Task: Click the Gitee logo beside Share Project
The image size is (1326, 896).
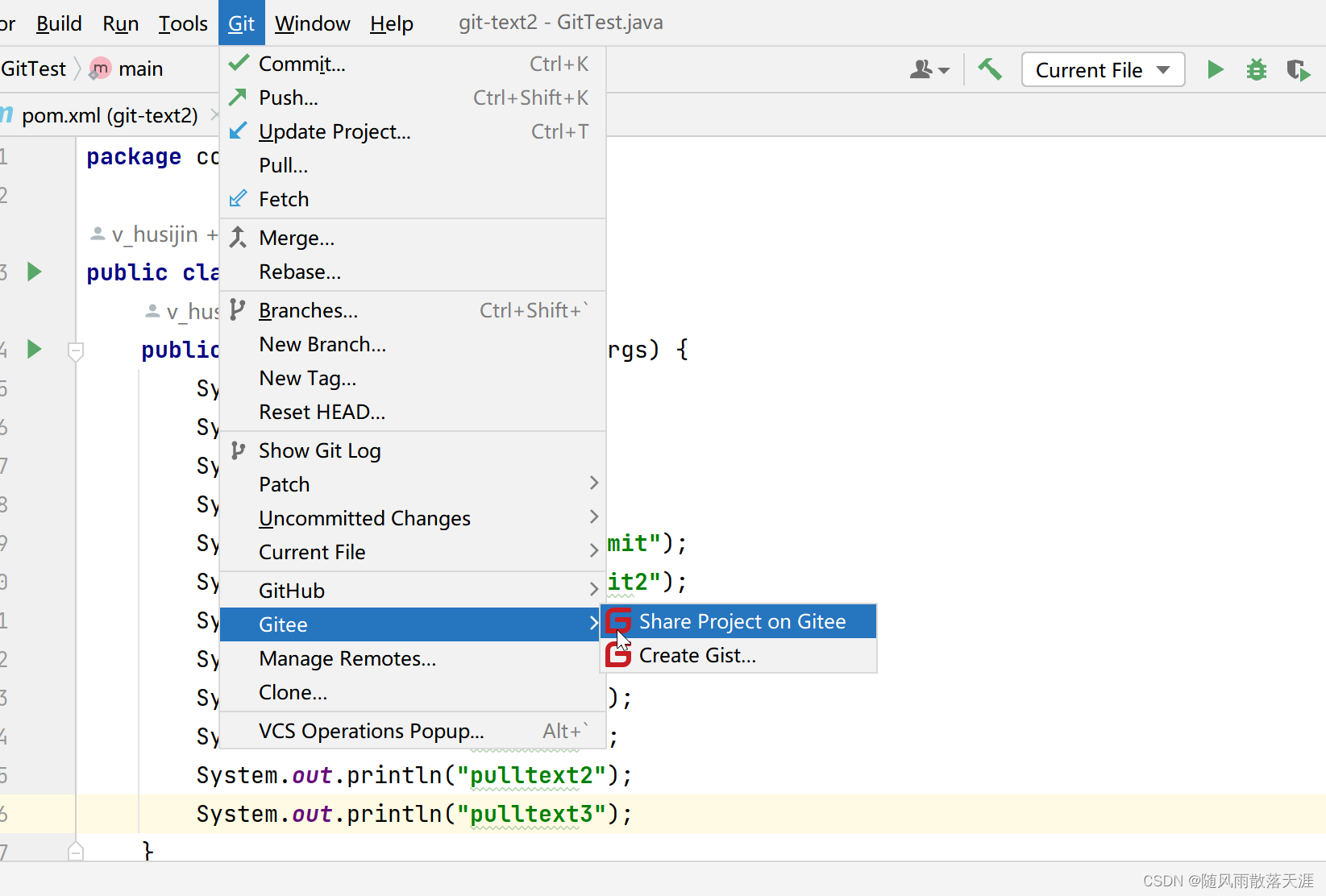Action: point(619,621)
